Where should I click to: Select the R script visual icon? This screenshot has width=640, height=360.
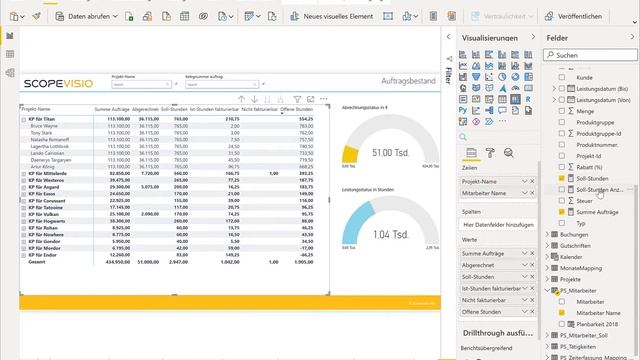[528, 99]
